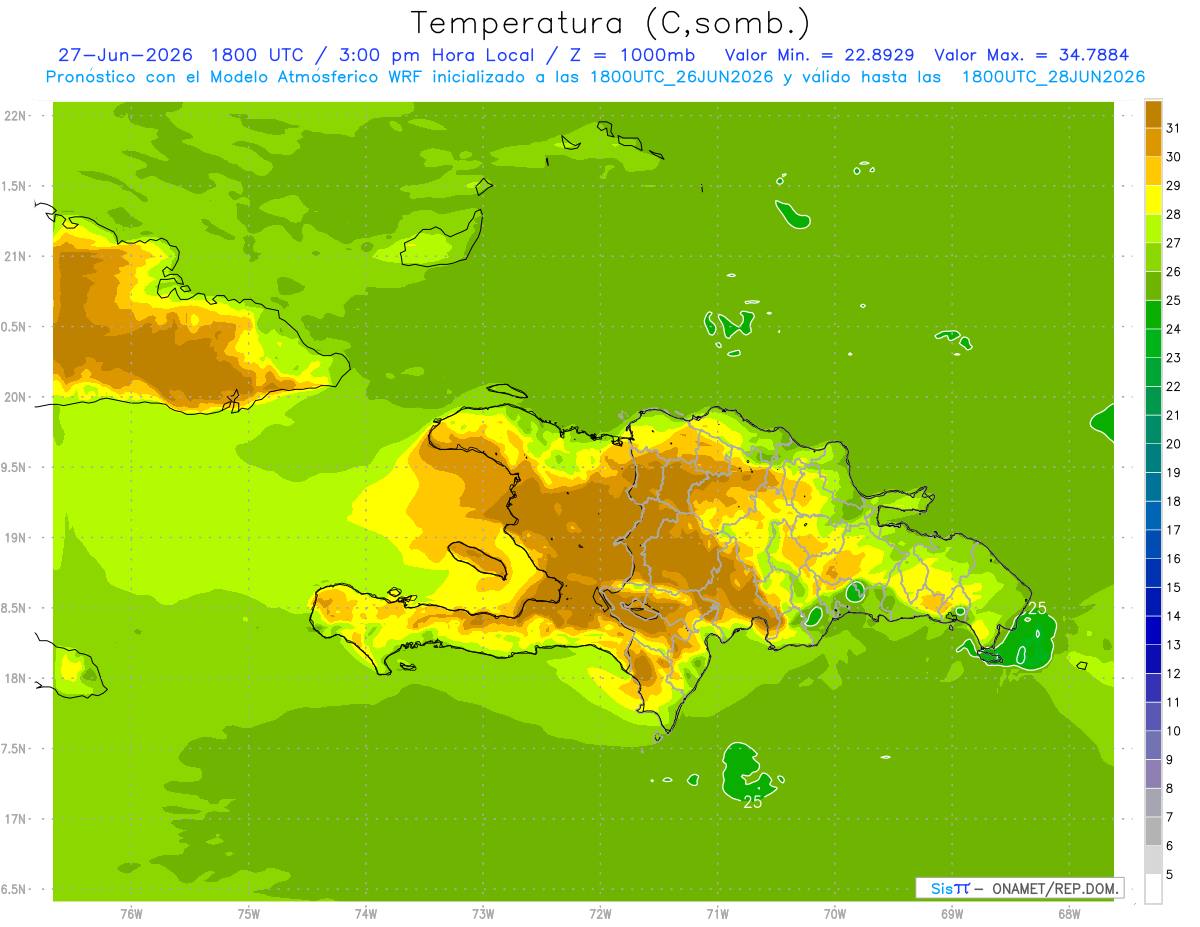Click colorbar label "5" at the legend bottom

[1170, 875]
